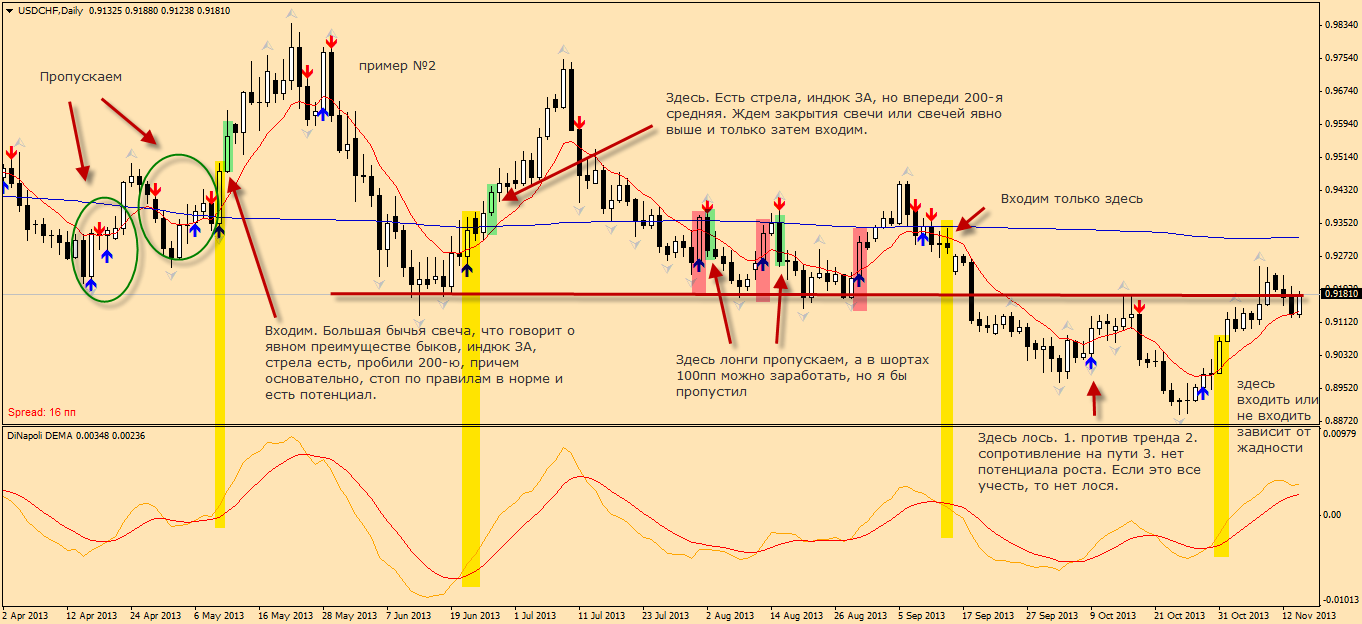Screen dimensions: 1362x624
Task: Click the 17 Sep 2013 date label
Action: (989, 616)
